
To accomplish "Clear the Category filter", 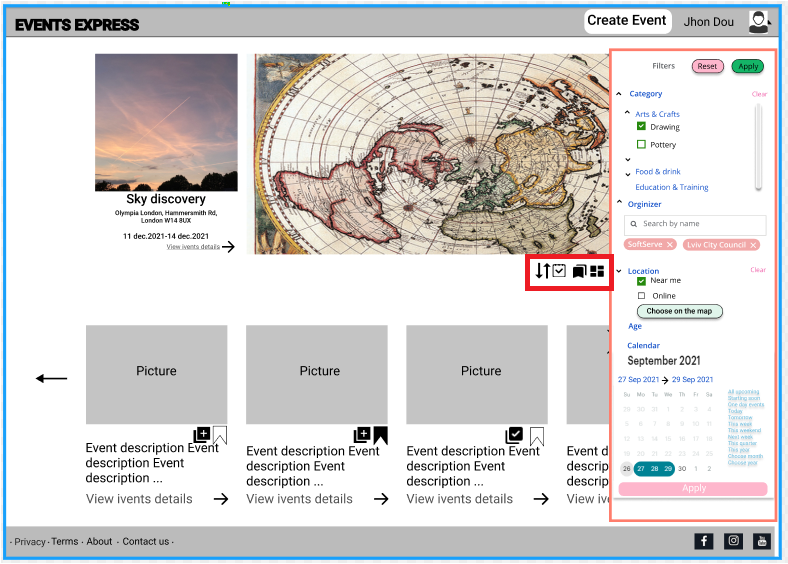I will tap(759, 94).
